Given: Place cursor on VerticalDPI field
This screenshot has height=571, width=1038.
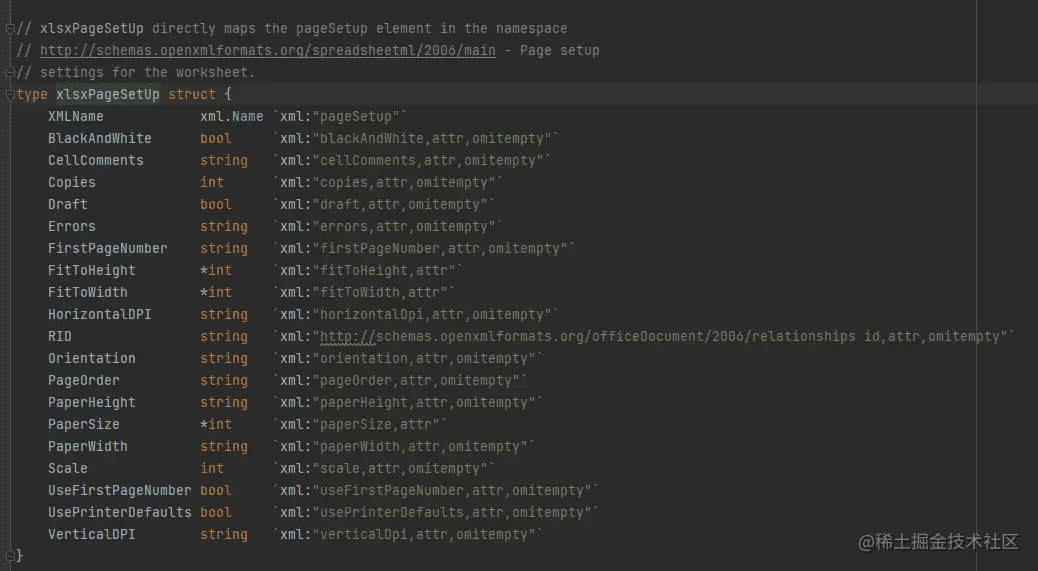Looking at the screenshot, I should tap(92, 534).
